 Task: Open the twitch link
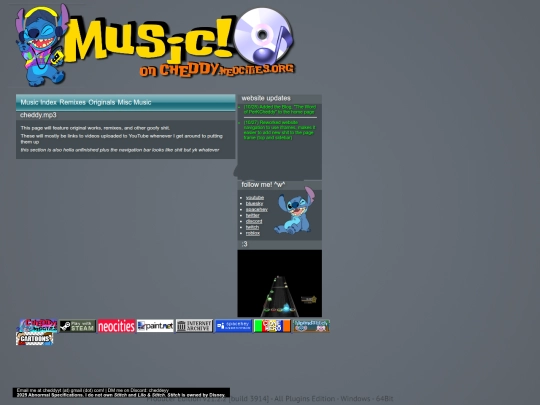tap(252, 227)
